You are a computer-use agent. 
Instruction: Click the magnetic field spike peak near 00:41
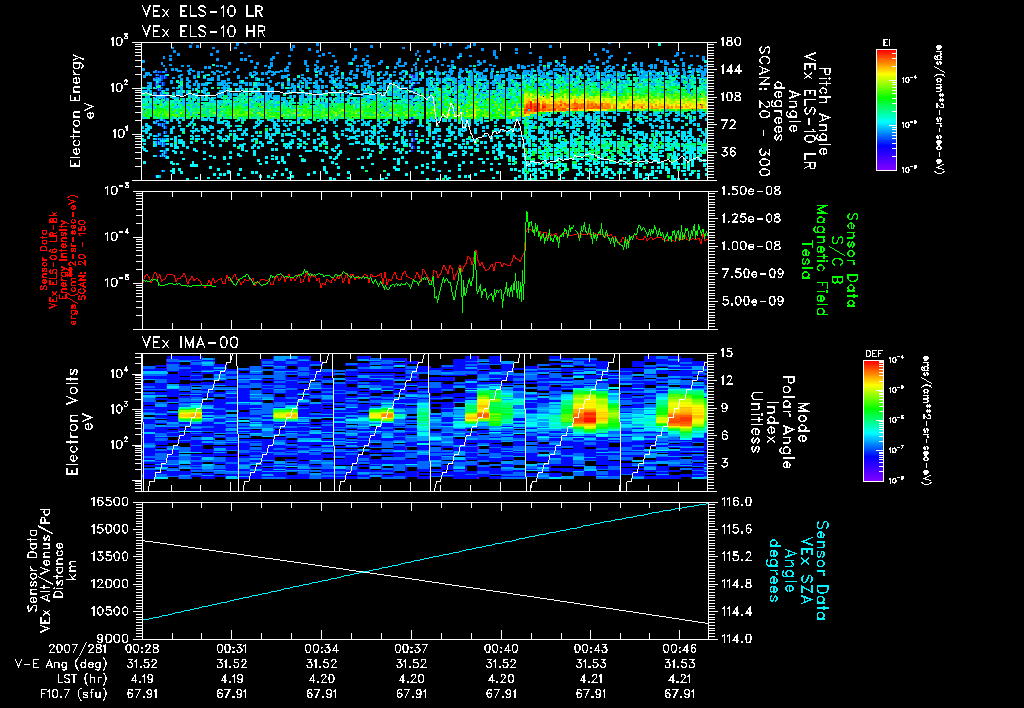[x=526, y=212]
